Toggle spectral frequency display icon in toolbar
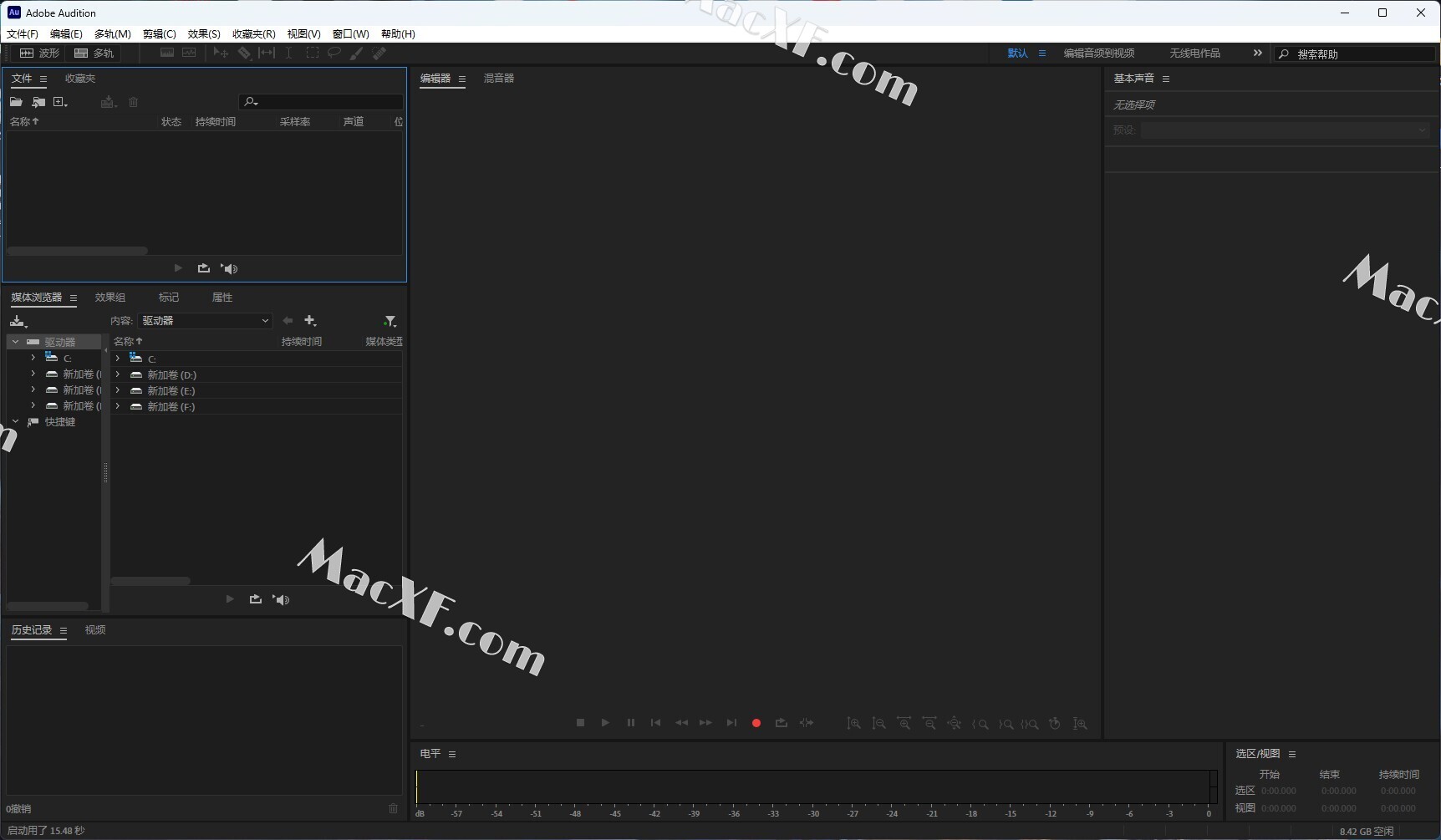This screenshot has height=840, width=1441. click(167, 53)
